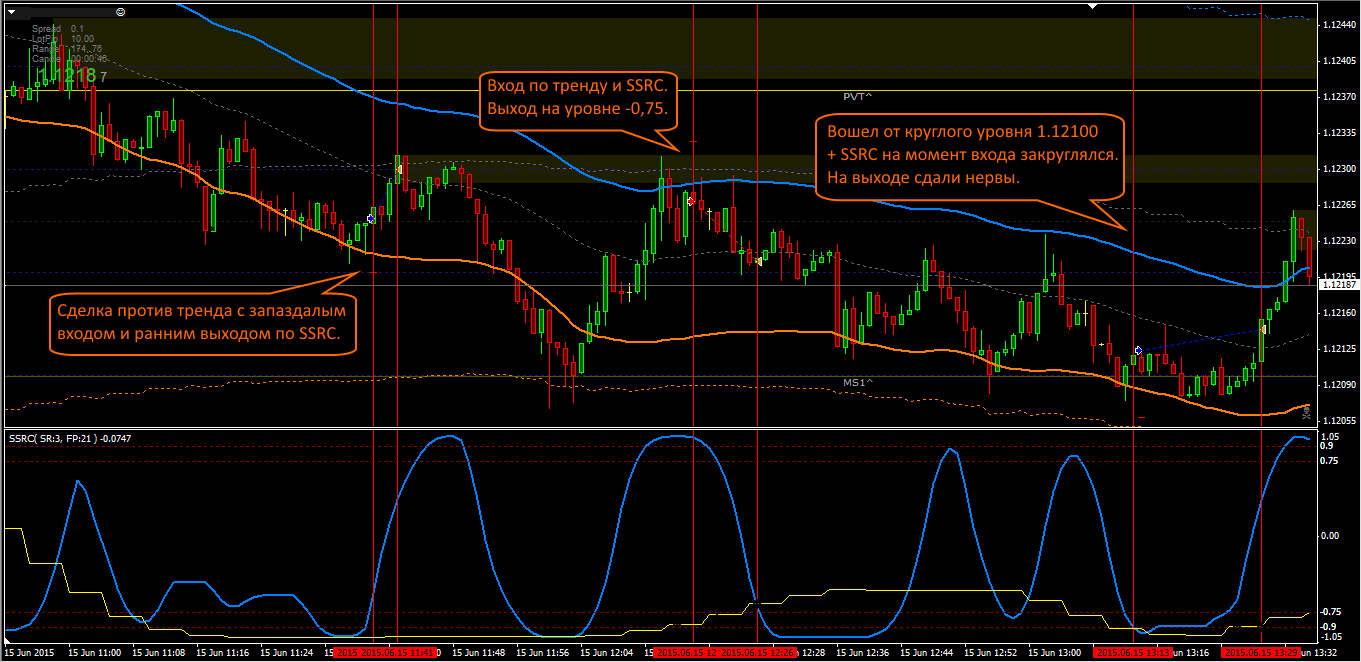Click the smiley expert advisor icon

[120, 11]
